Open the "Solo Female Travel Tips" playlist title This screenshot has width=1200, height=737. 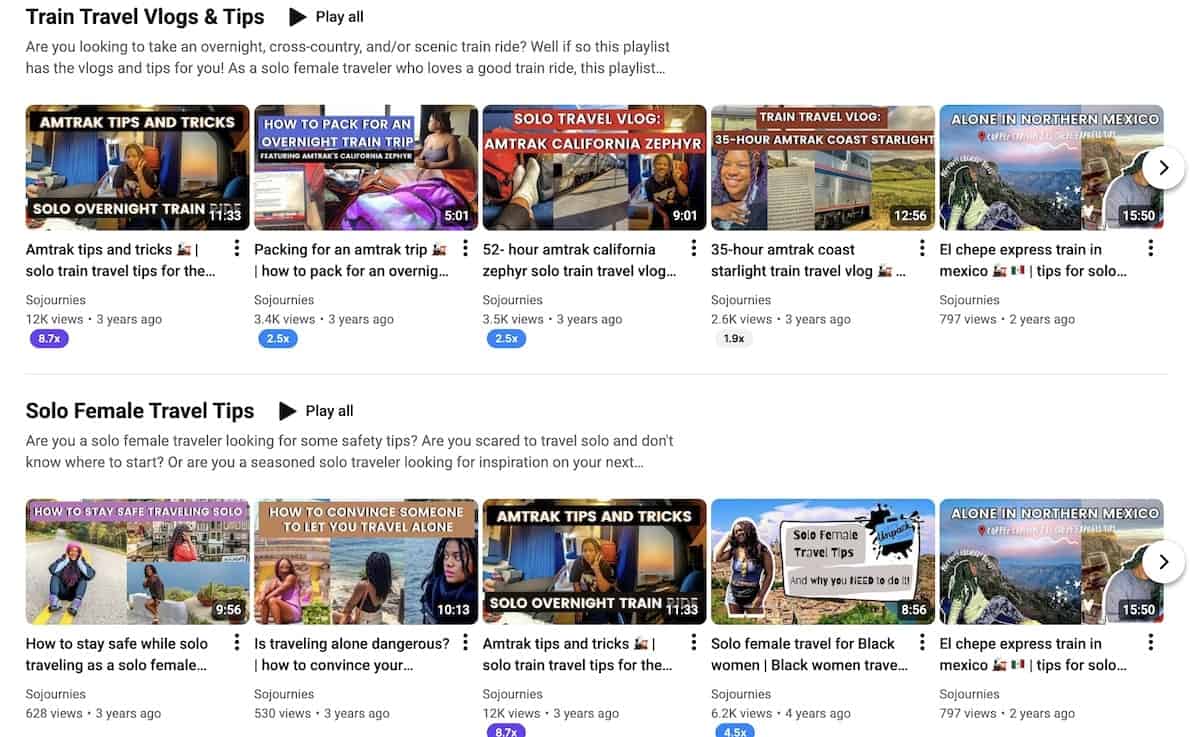click(139, 410)
